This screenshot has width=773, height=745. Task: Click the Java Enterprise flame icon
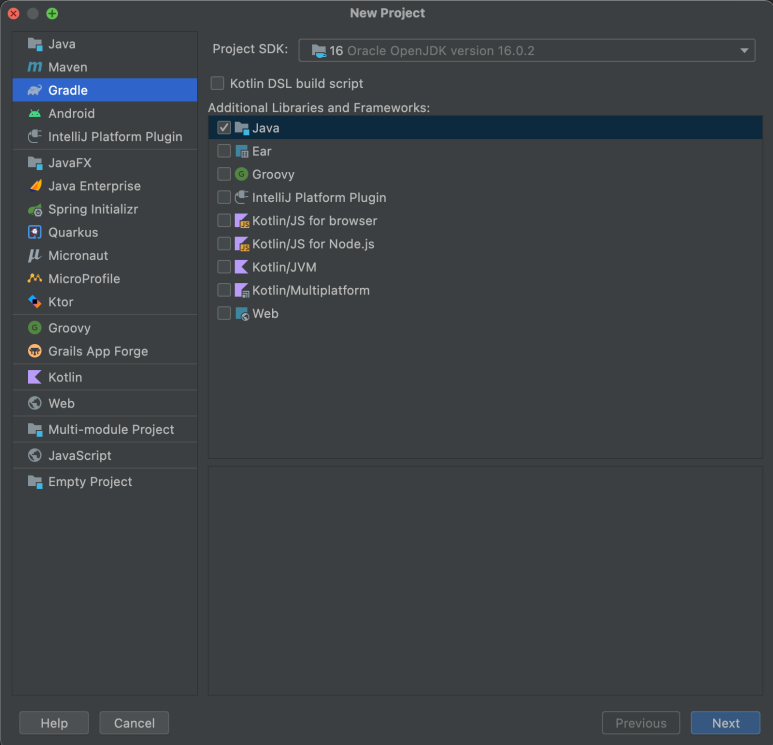(35, 186)
